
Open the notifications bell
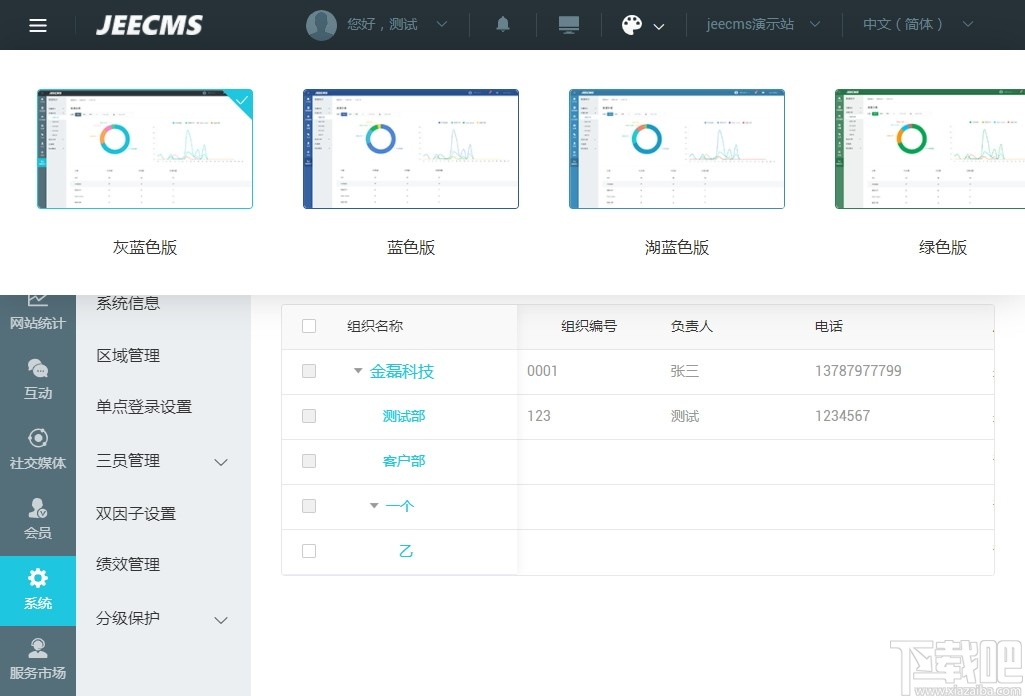tap(502, 24)
